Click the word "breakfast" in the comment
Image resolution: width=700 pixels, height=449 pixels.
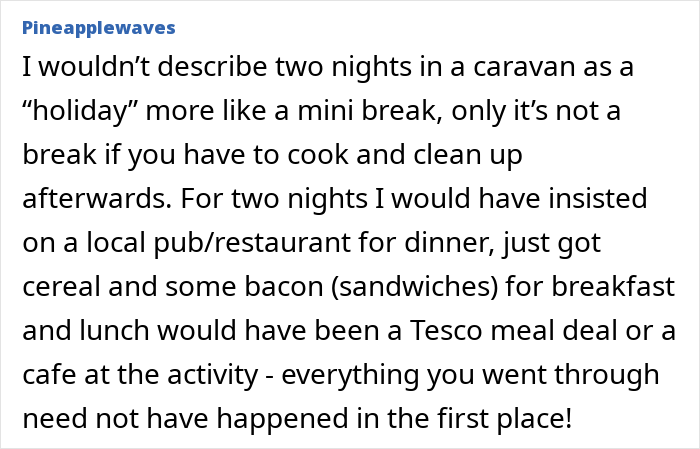pyautogui.click(x=613, y=286)
